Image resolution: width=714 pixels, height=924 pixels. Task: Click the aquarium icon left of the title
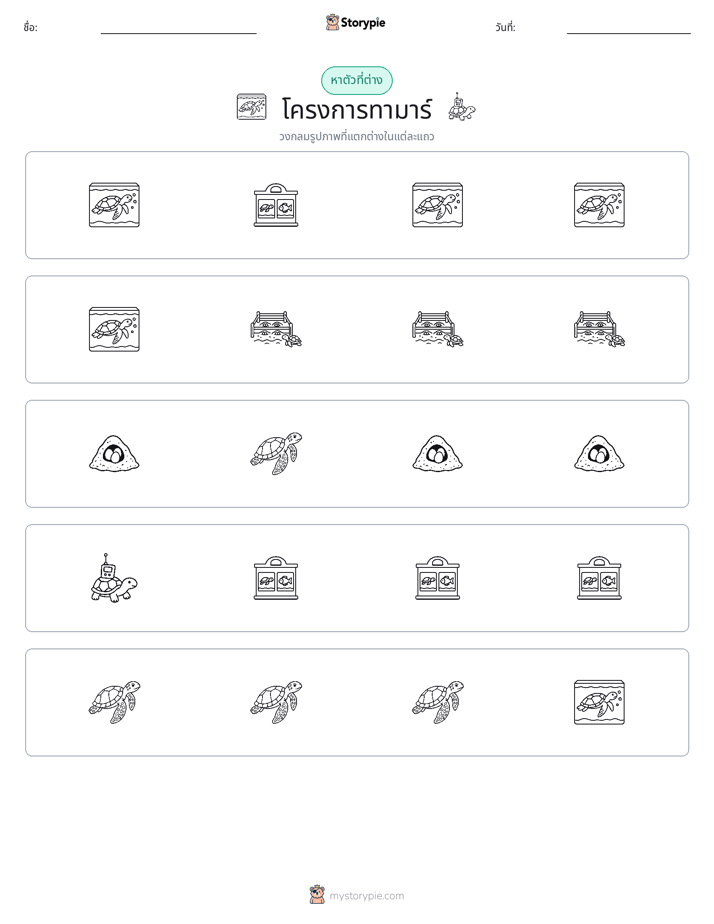click(252, 107)
